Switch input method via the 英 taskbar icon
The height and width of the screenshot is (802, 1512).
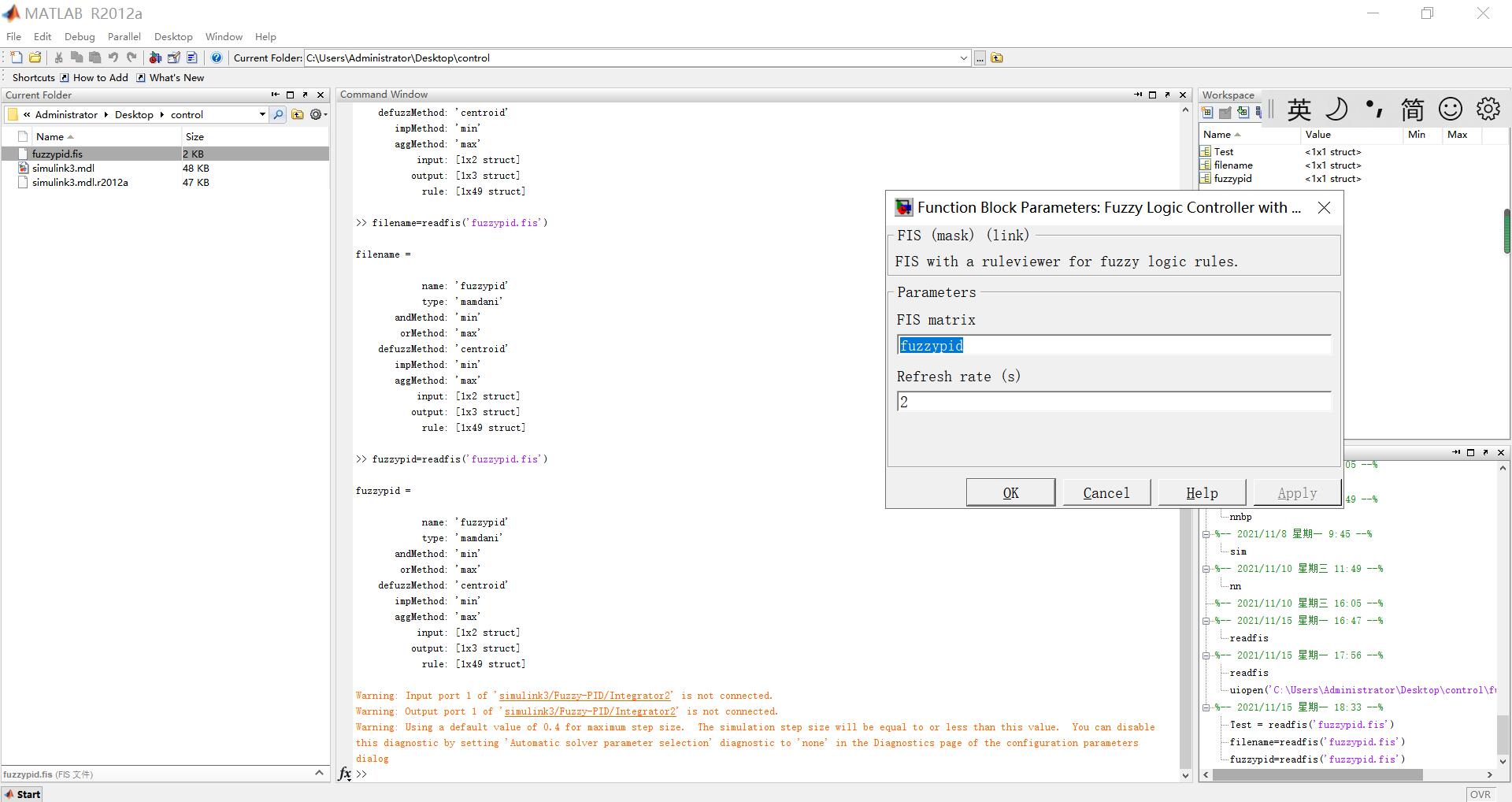click(x=1299, y=110)
